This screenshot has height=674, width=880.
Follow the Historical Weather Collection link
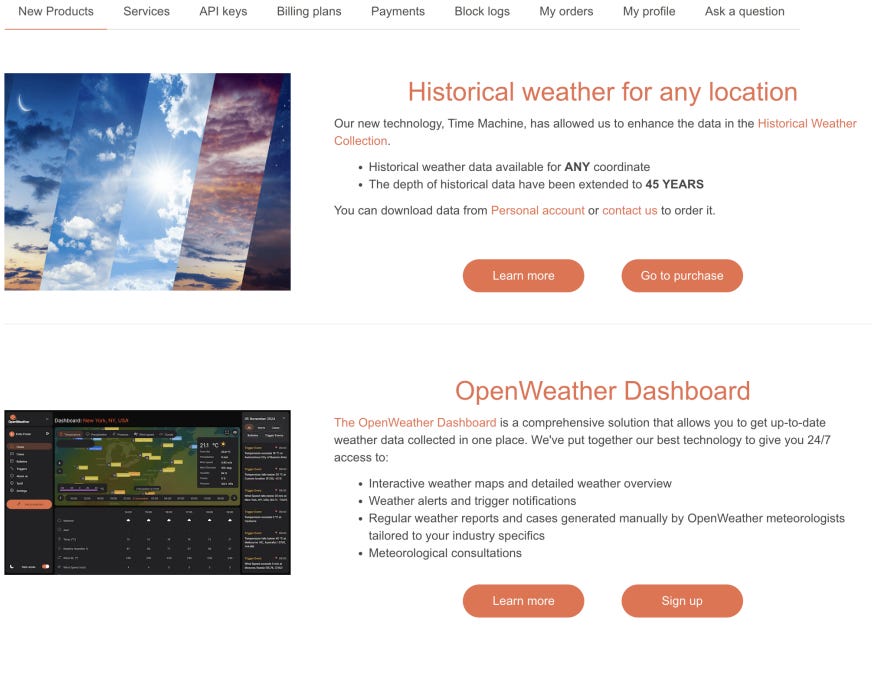point(807,123)
